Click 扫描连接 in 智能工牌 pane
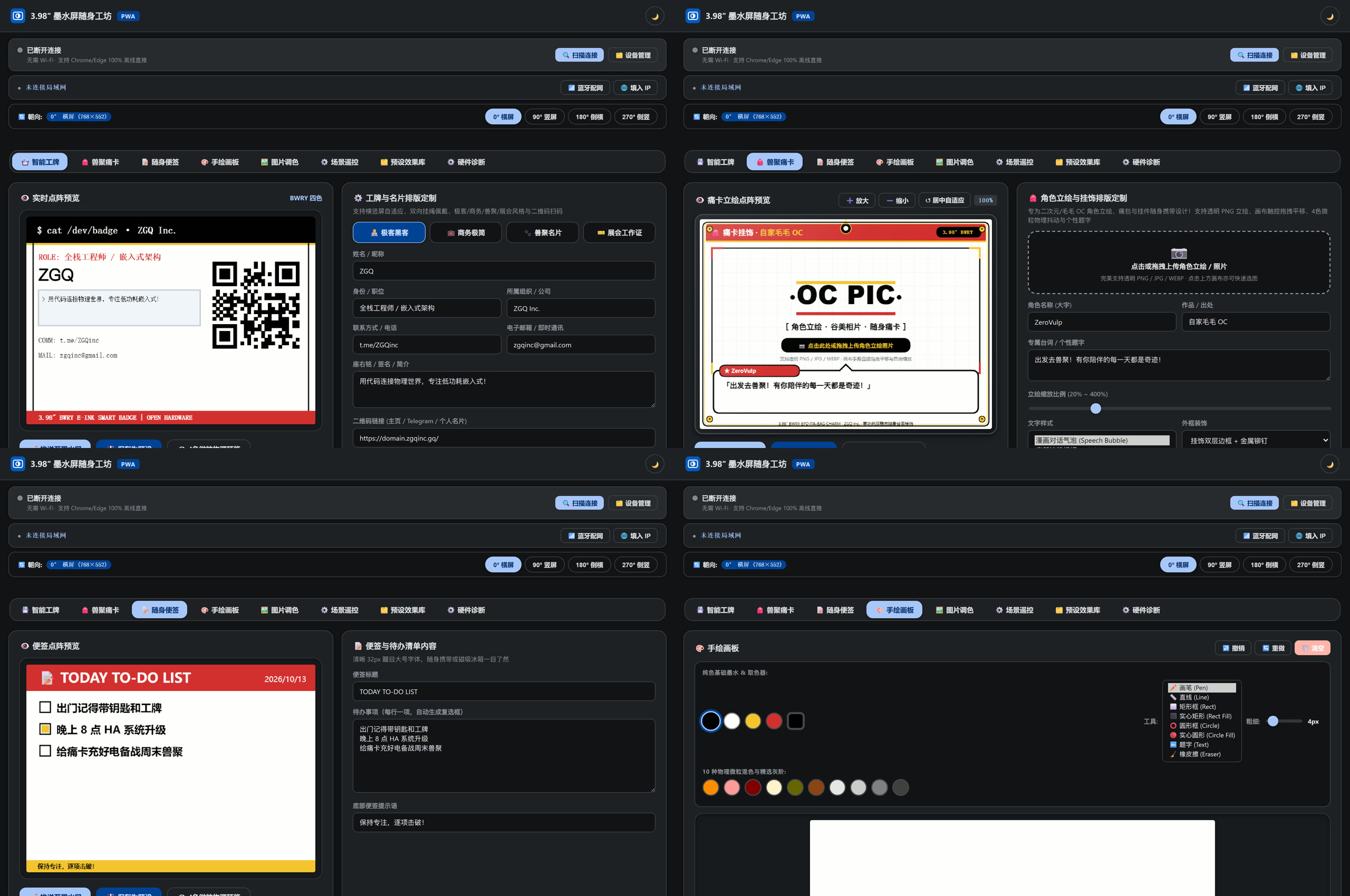This screenshot has height=896, width=1350. click(x=579, y=55)
